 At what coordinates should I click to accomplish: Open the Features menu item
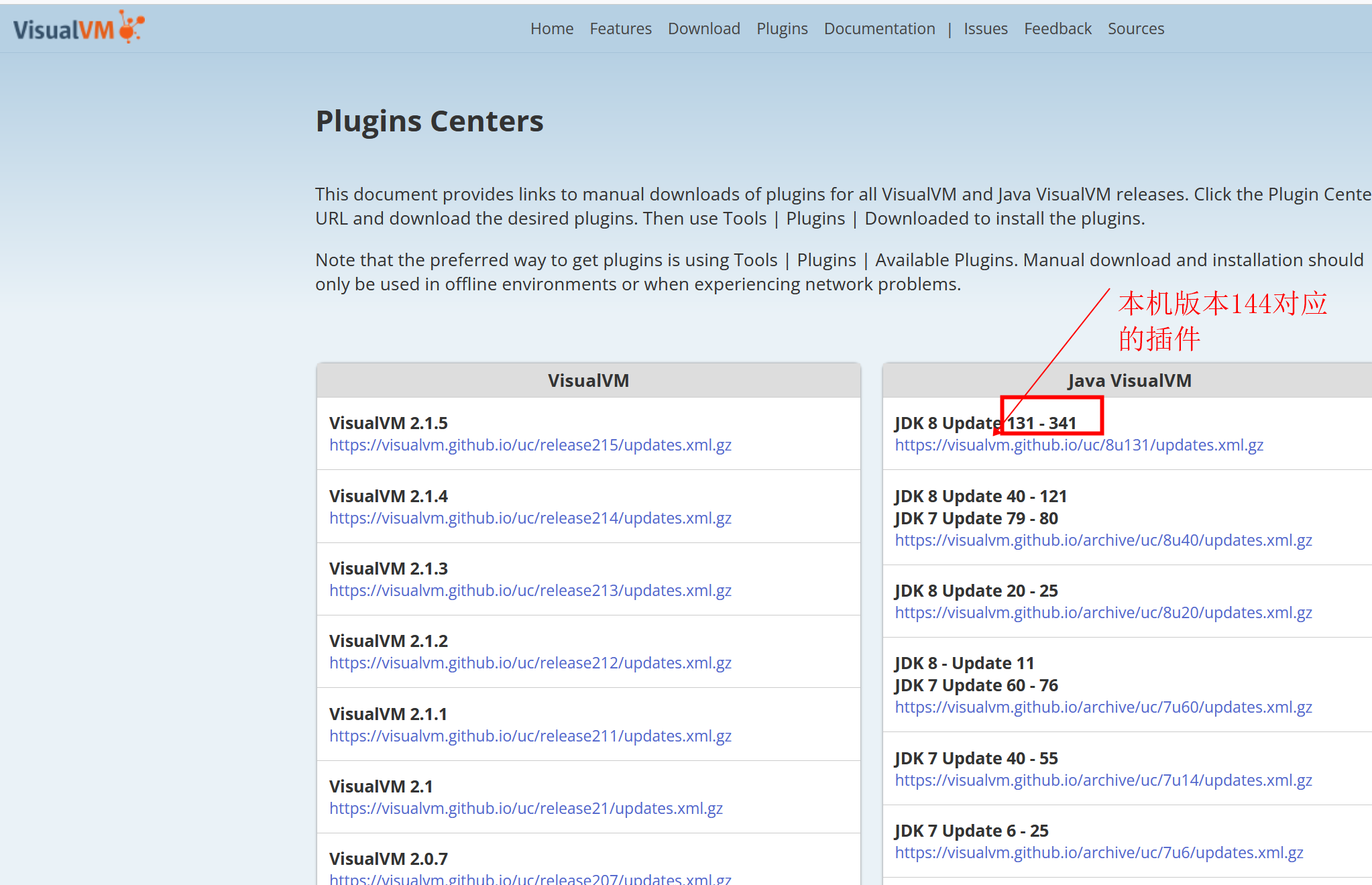620,29
